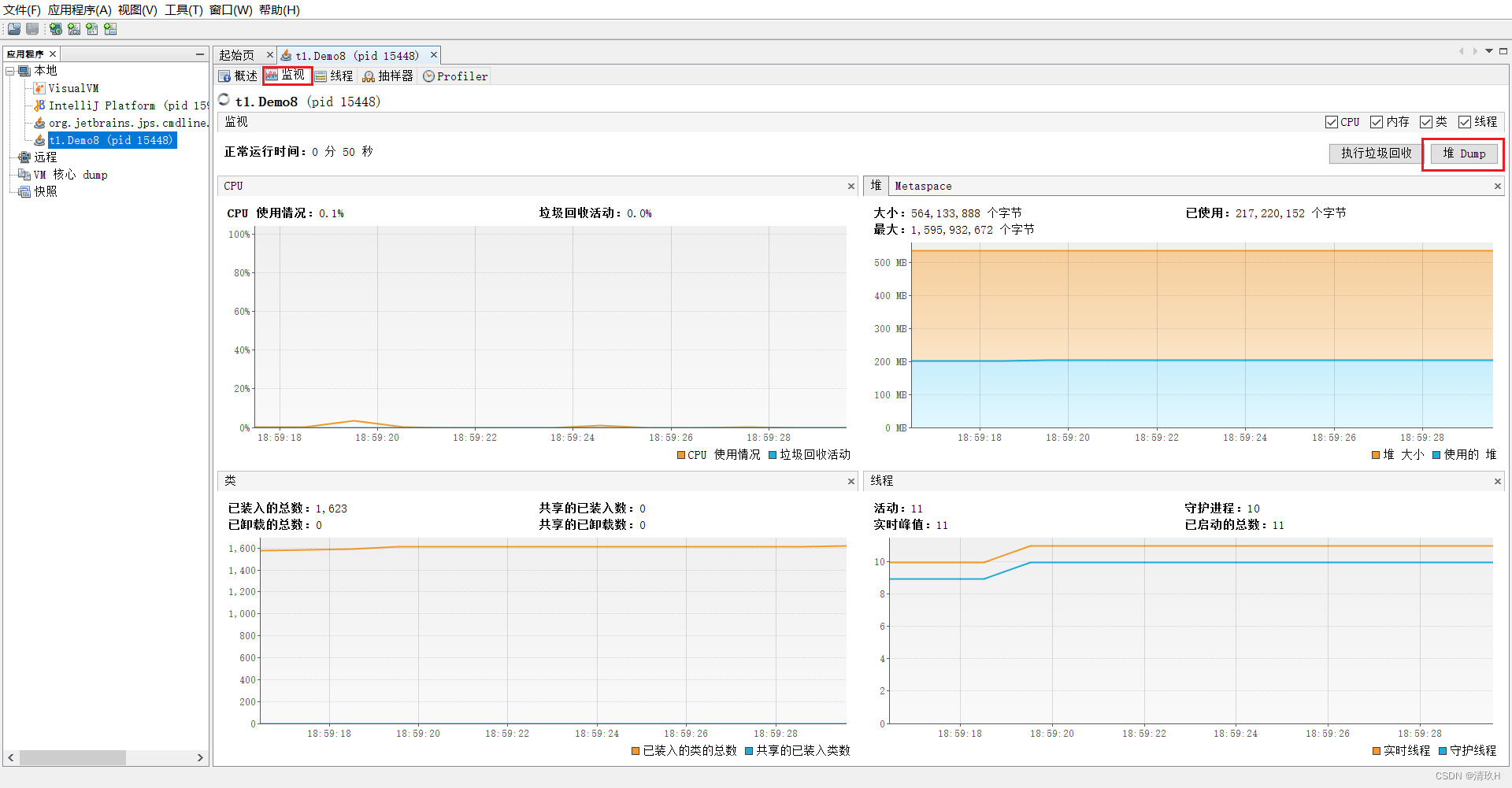Click orange 实时线程 legend swatch

[1377, 751]
